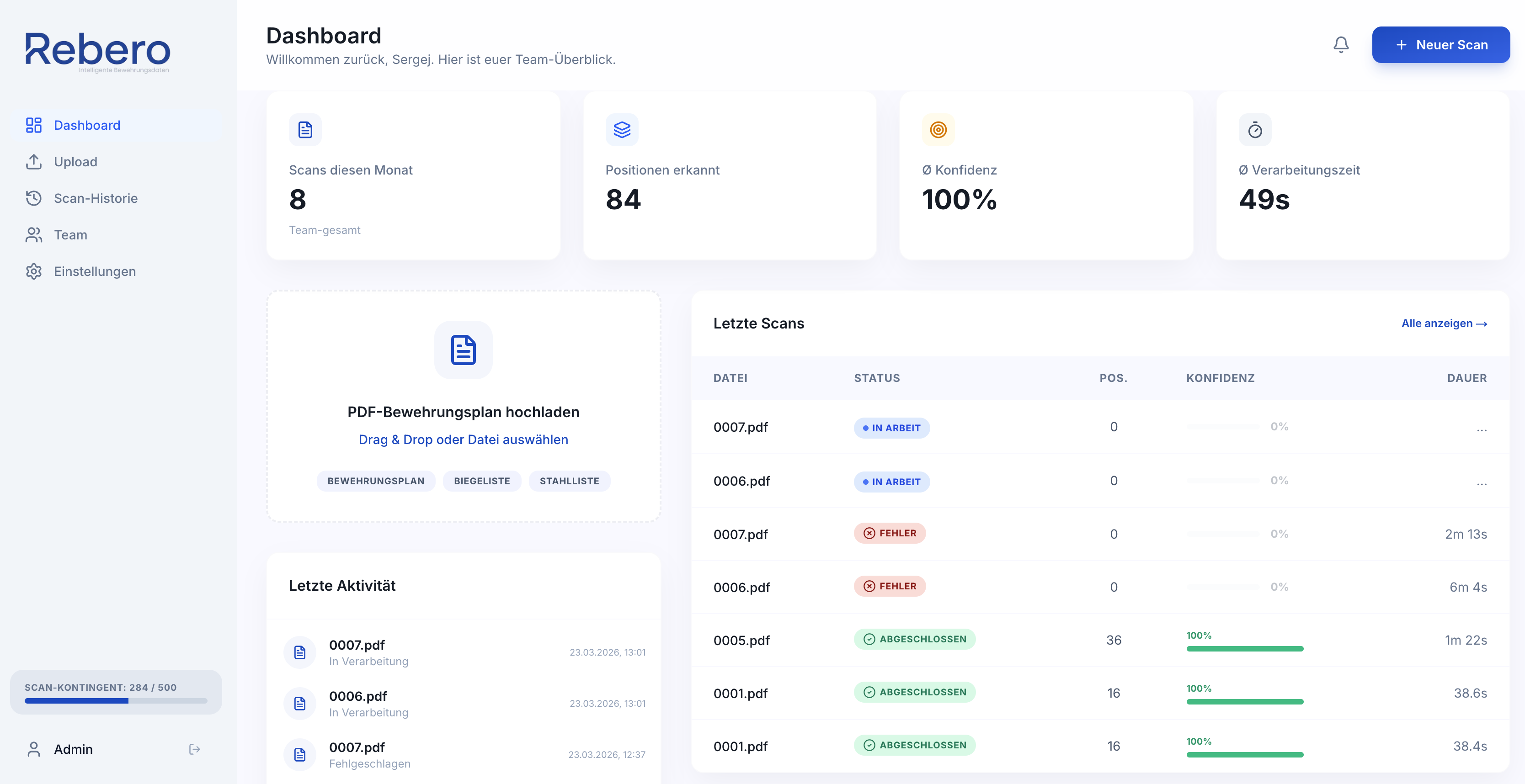Open Einstellungen via the gear icon
Screen dimensions: 1525x784
click(x=34, y=271)
